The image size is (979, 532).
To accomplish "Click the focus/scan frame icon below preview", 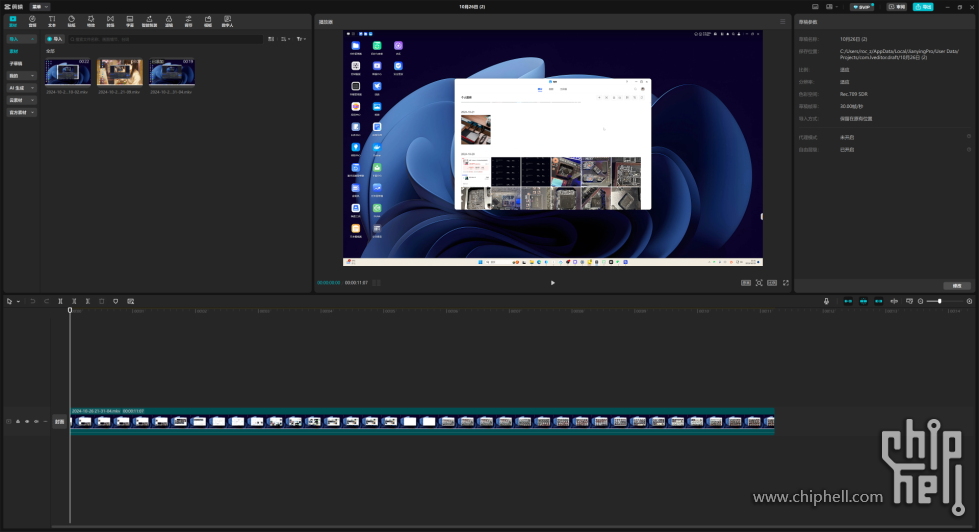I will click(759, 283).
